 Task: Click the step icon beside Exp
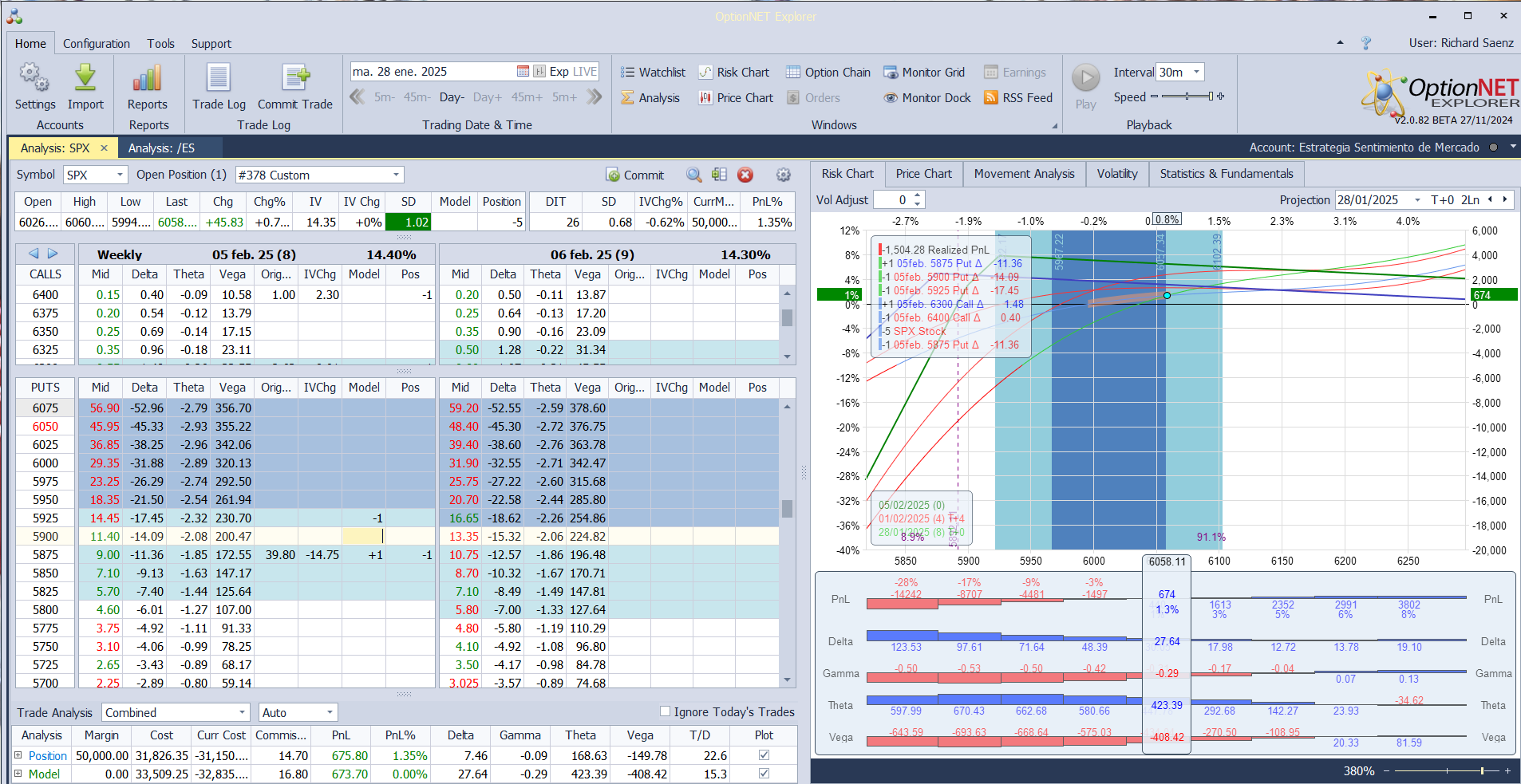click(x=539, y=71)
